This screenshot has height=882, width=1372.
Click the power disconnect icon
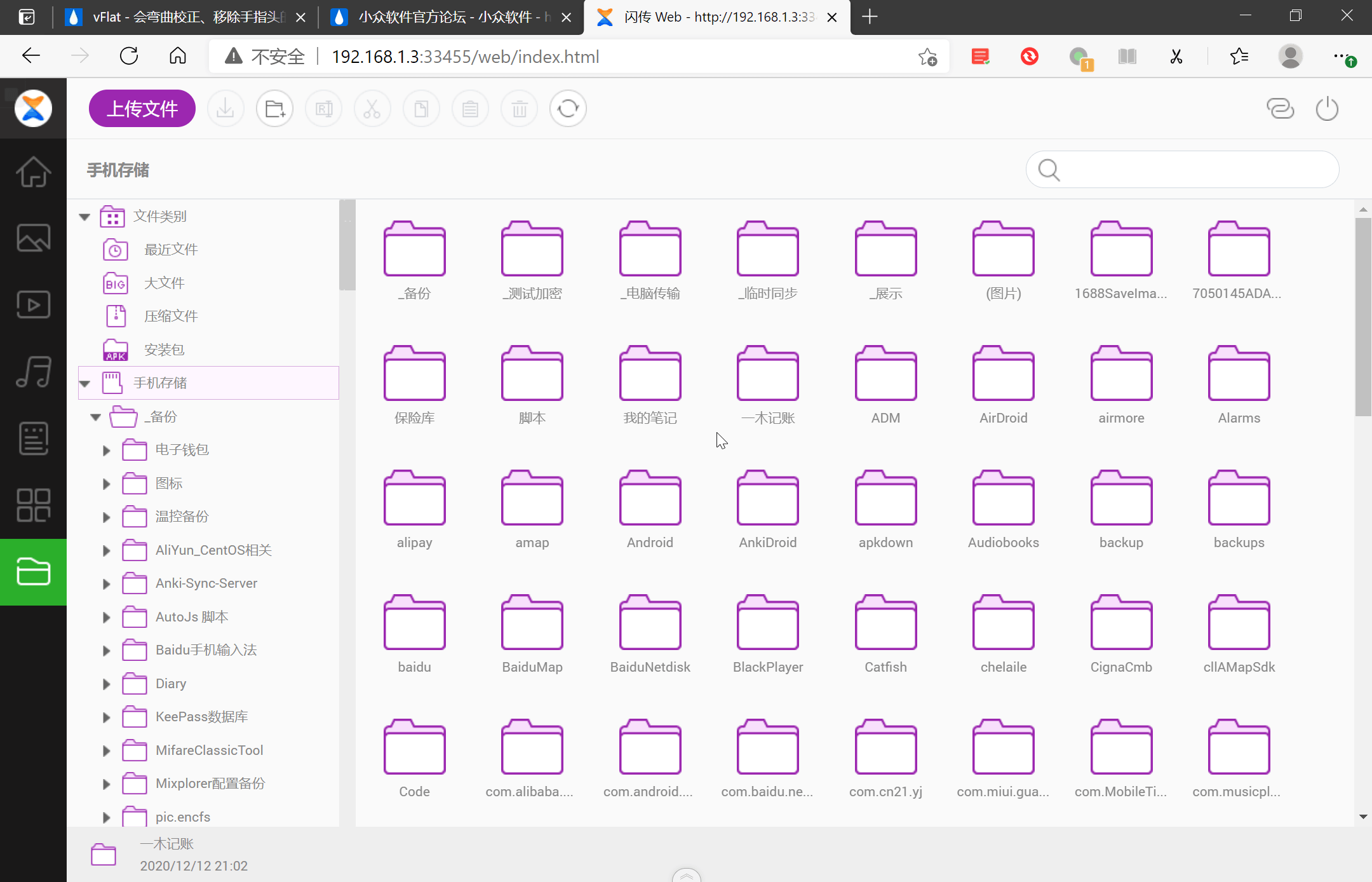tap(1327, 109)
